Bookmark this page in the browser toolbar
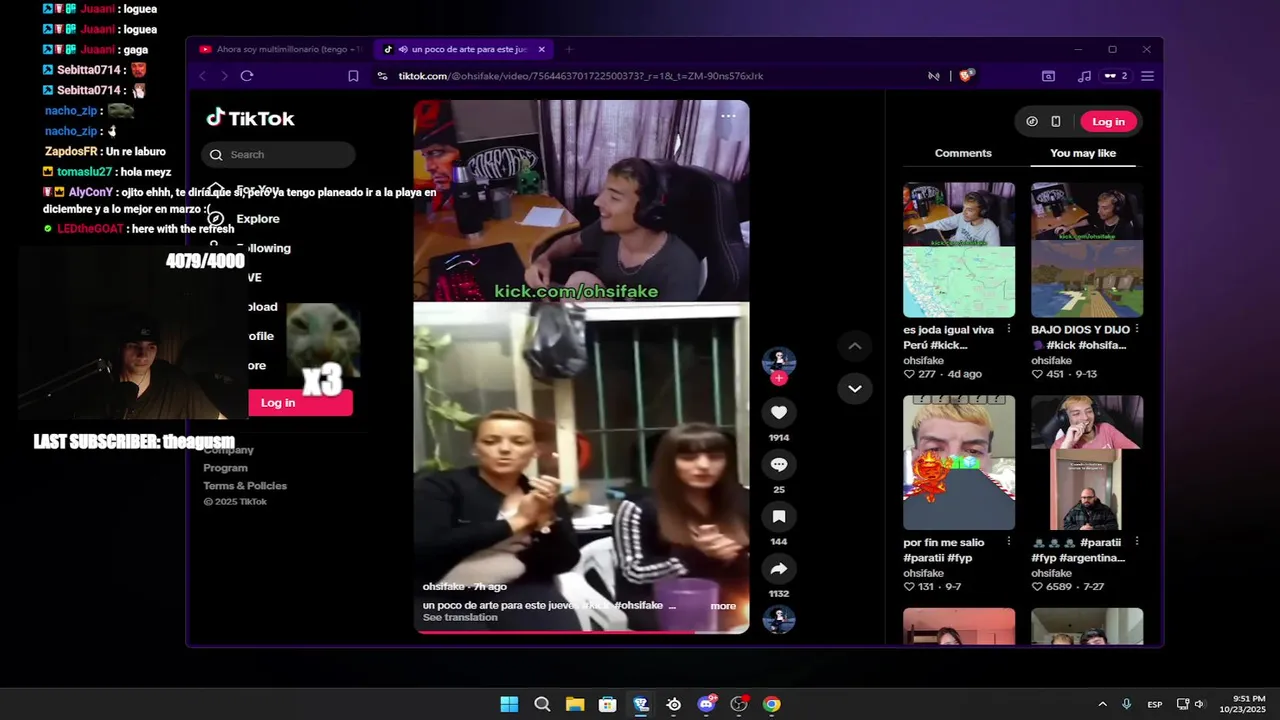1280x720 pixels. coord(353,76)
